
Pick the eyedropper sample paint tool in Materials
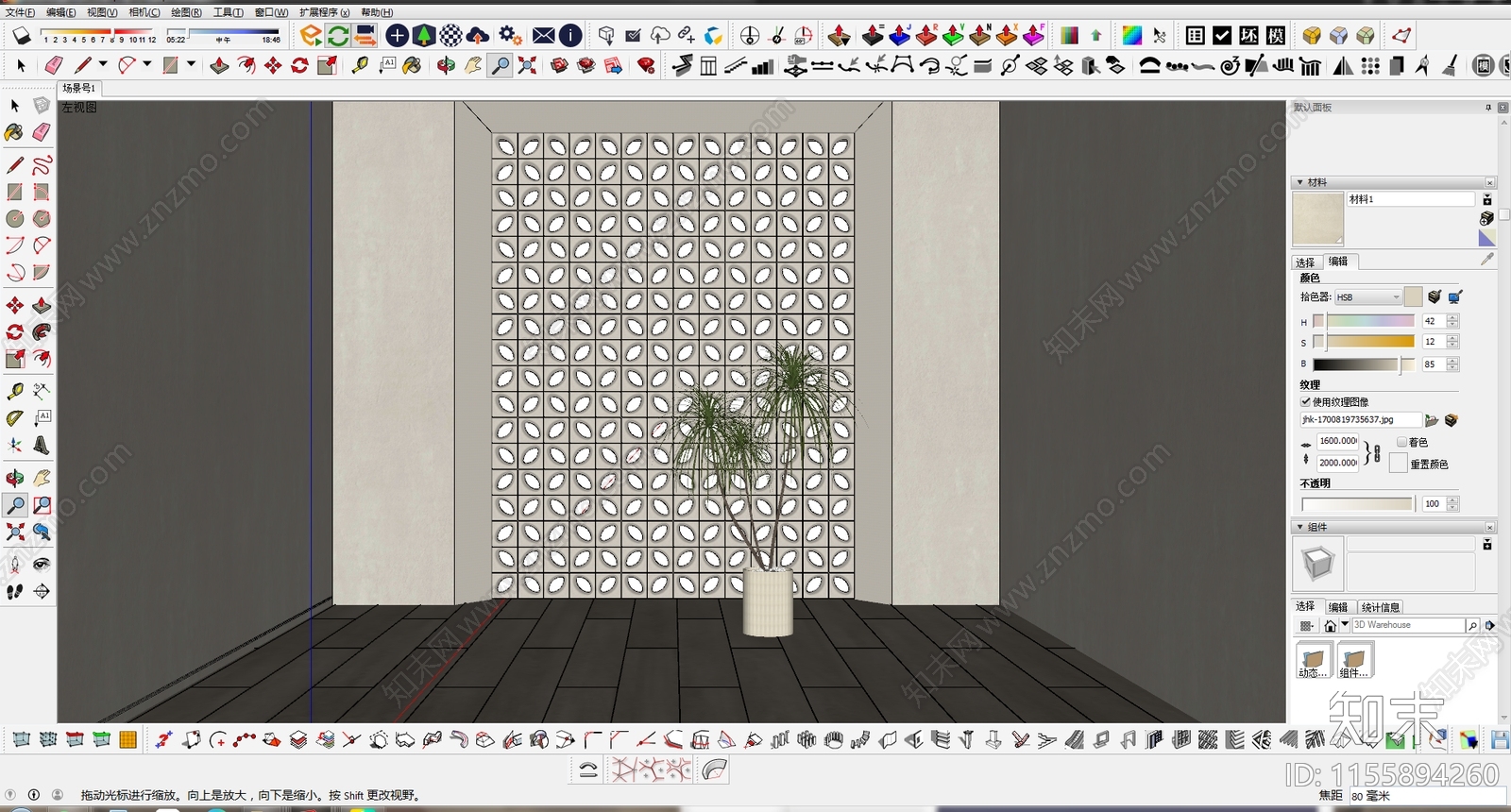pyautogui.click(x=1487, y=259)
